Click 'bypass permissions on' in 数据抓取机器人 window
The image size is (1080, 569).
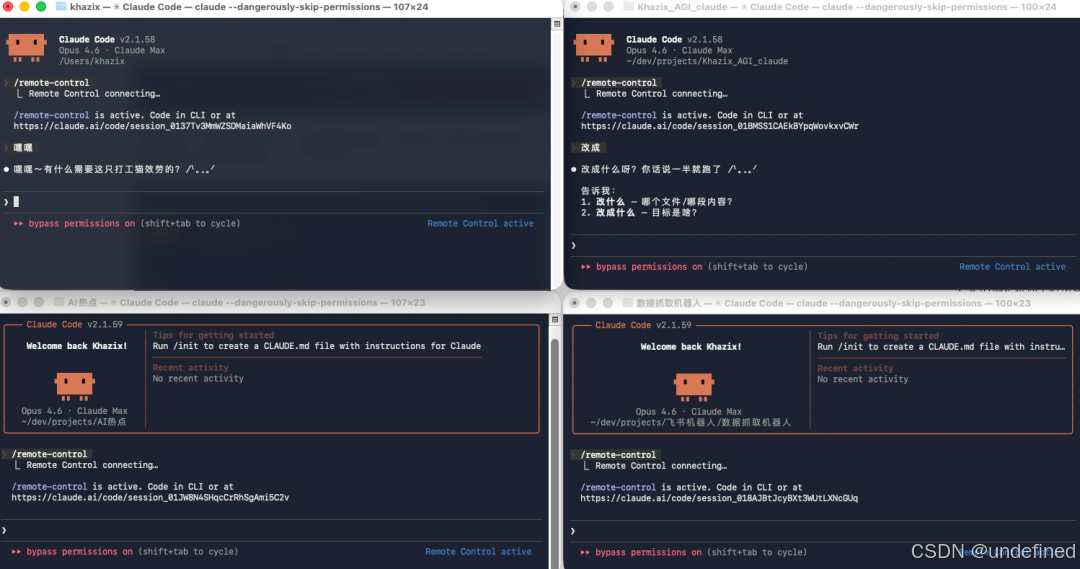pyautogui.click(x=648, y=552)
